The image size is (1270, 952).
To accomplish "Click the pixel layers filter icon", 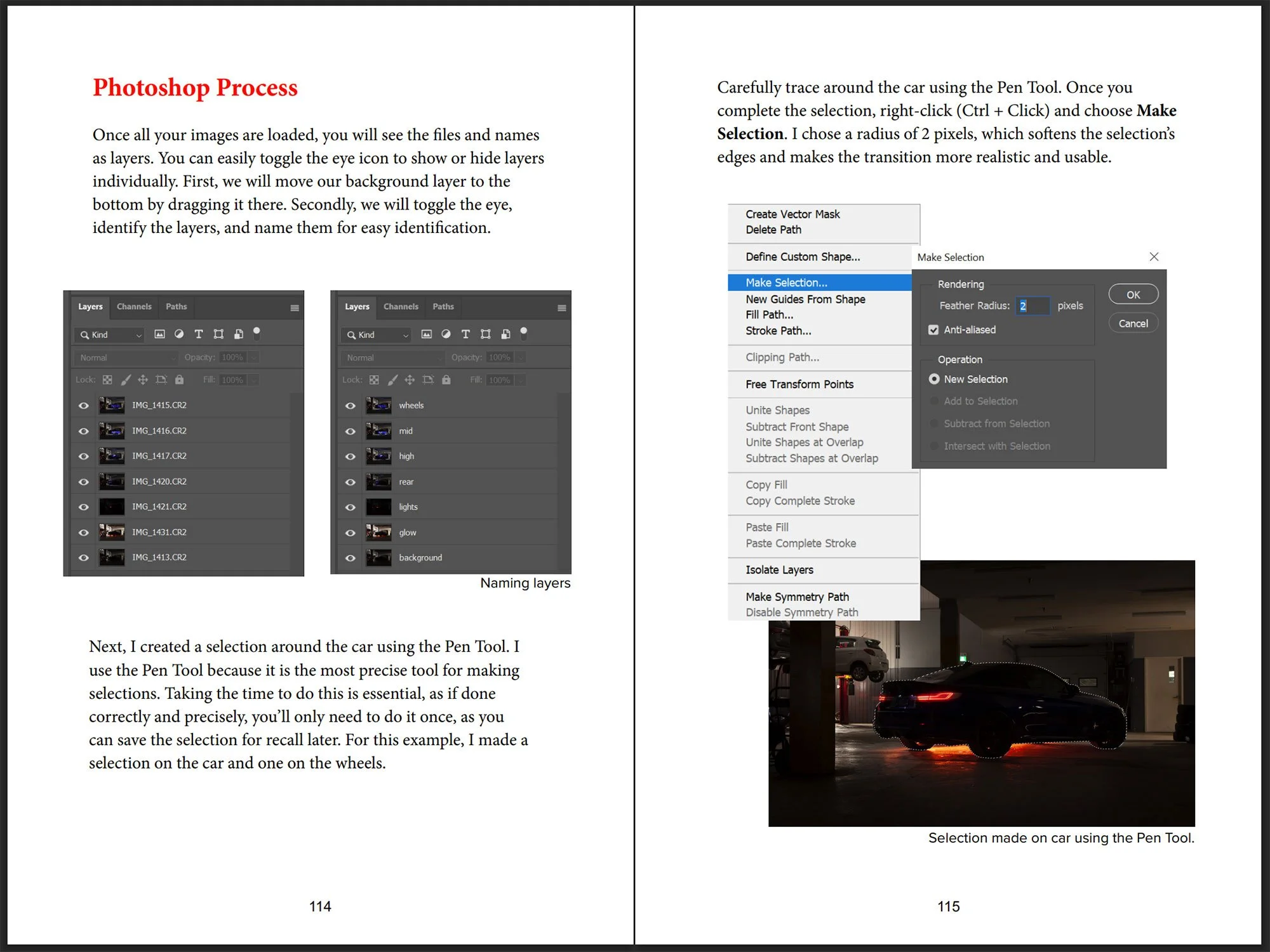I will (159, 334).
